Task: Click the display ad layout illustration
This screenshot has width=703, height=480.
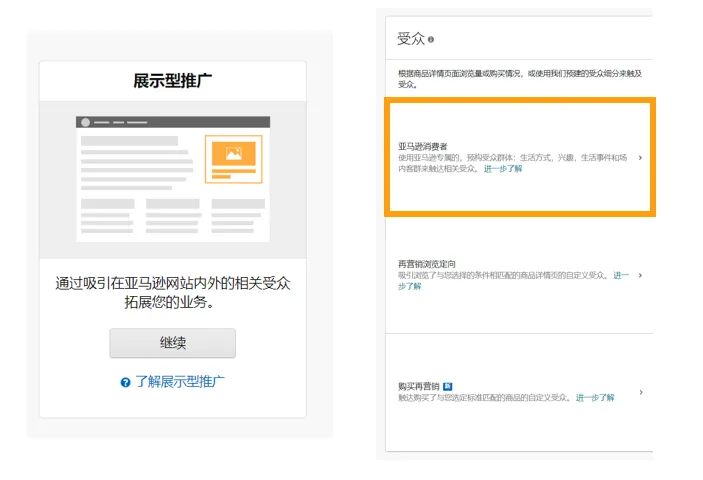Action: tap(173, 179)
